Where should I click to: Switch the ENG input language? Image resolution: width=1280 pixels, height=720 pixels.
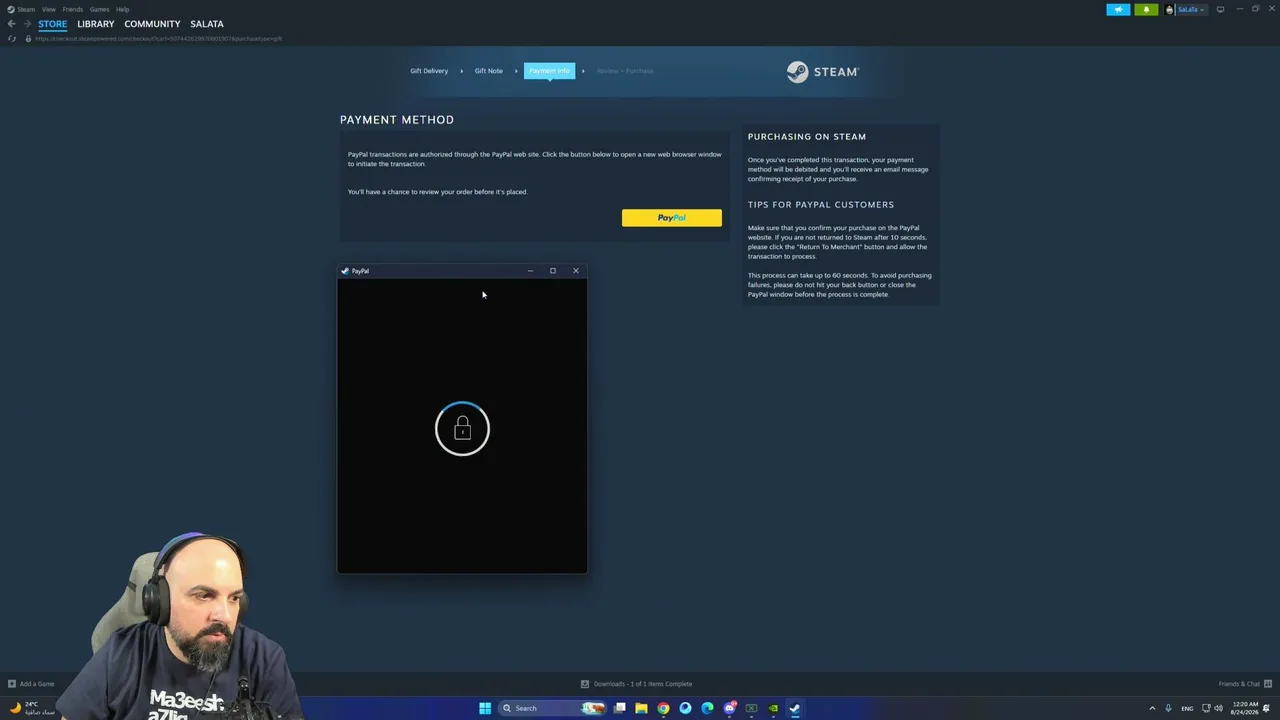point(1187,708)
